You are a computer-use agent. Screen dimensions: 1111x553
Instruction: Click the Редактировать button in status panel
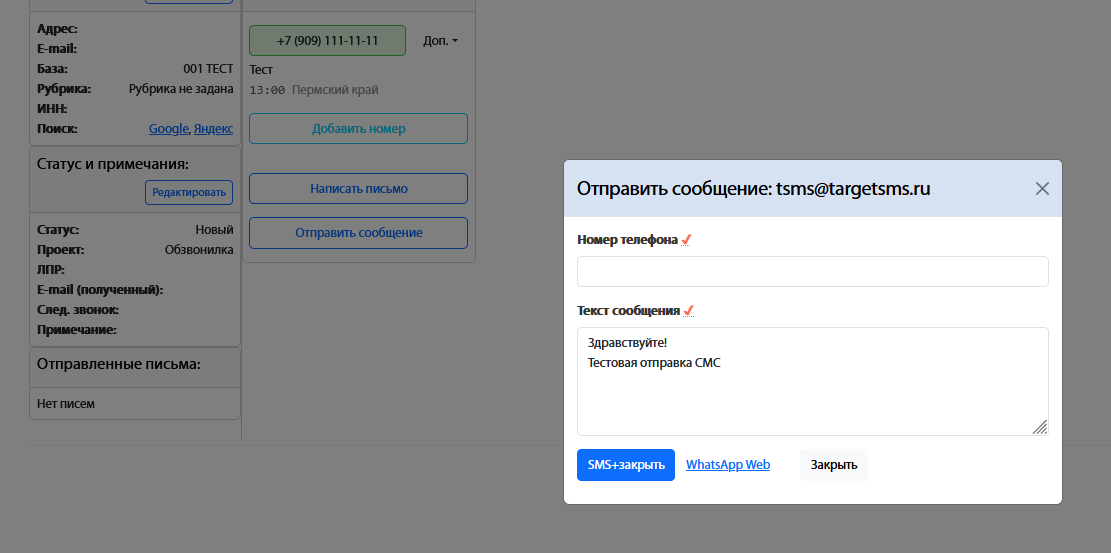tap(189, 192)
